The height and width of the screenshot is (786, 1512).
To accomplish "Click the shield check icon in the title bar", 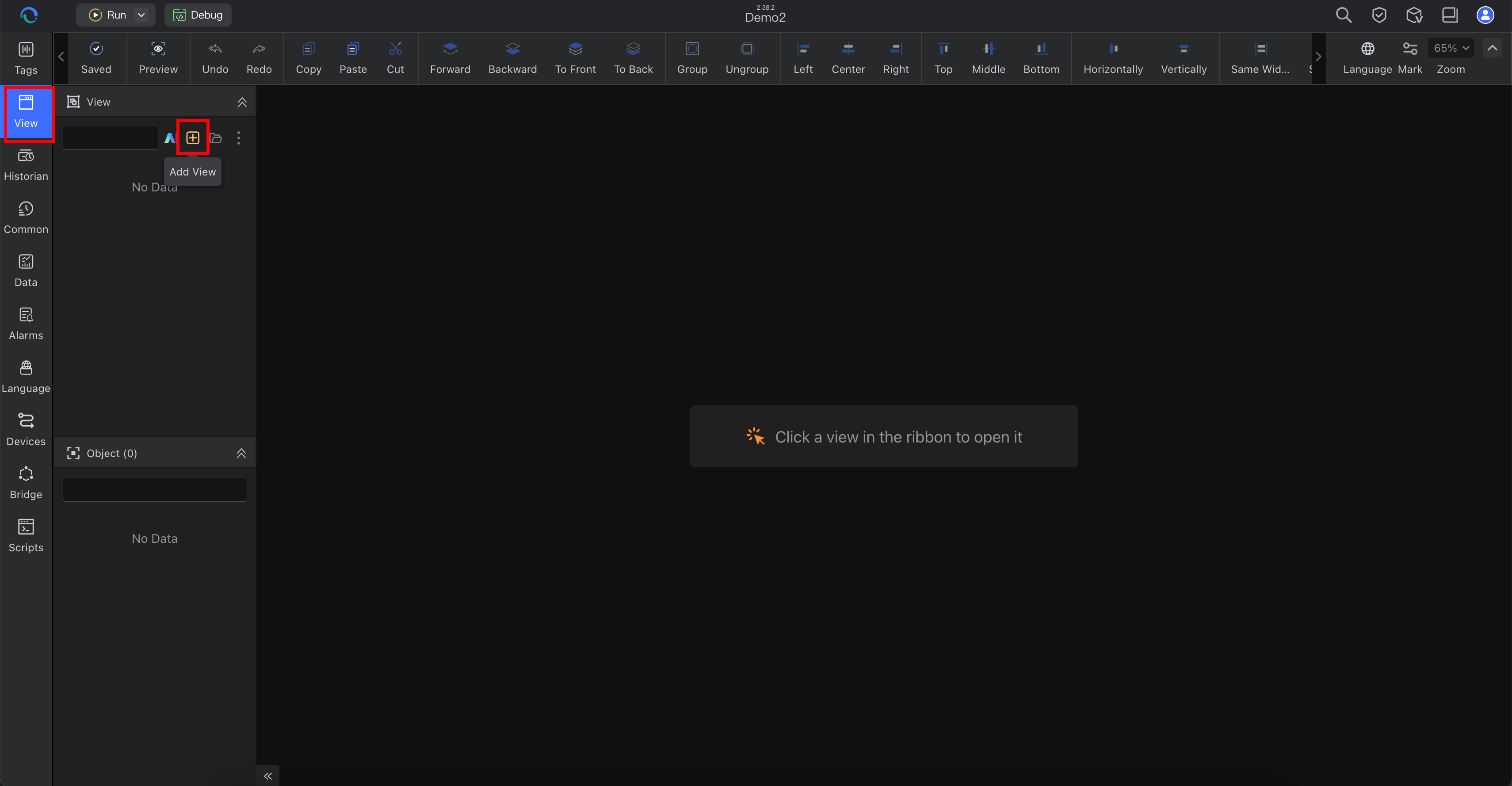I will [x=1379, y=15].
